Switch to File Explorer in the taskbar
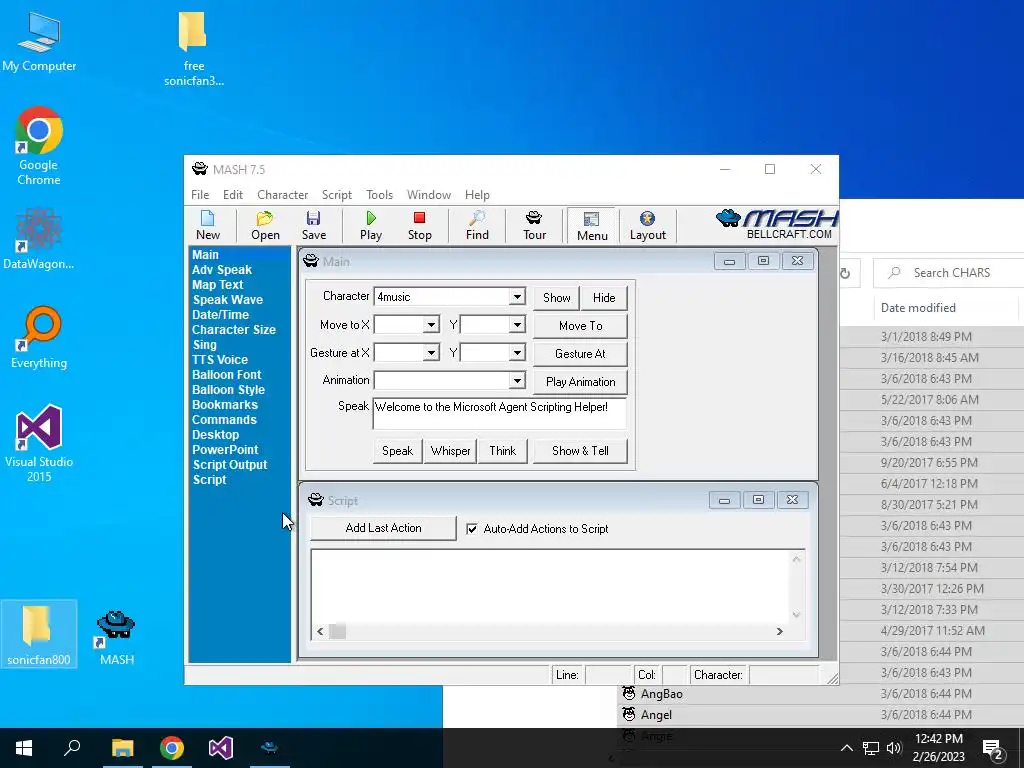The image size is (1024, 768). point(122,748)
